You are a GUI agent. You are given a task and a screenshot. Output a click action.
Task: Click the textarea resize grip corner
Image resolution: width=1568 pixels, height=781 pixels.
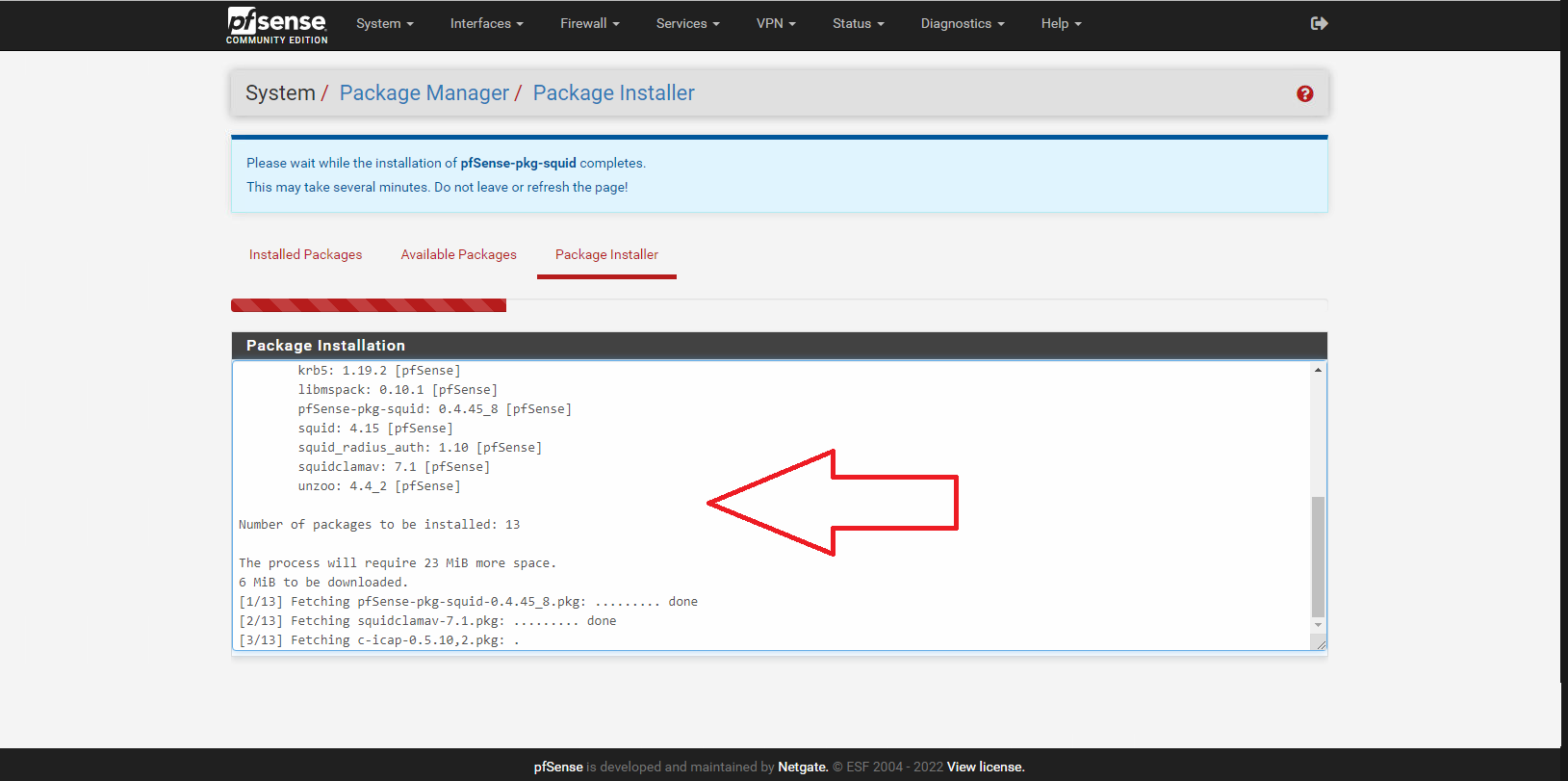(x=1321, y=644)
